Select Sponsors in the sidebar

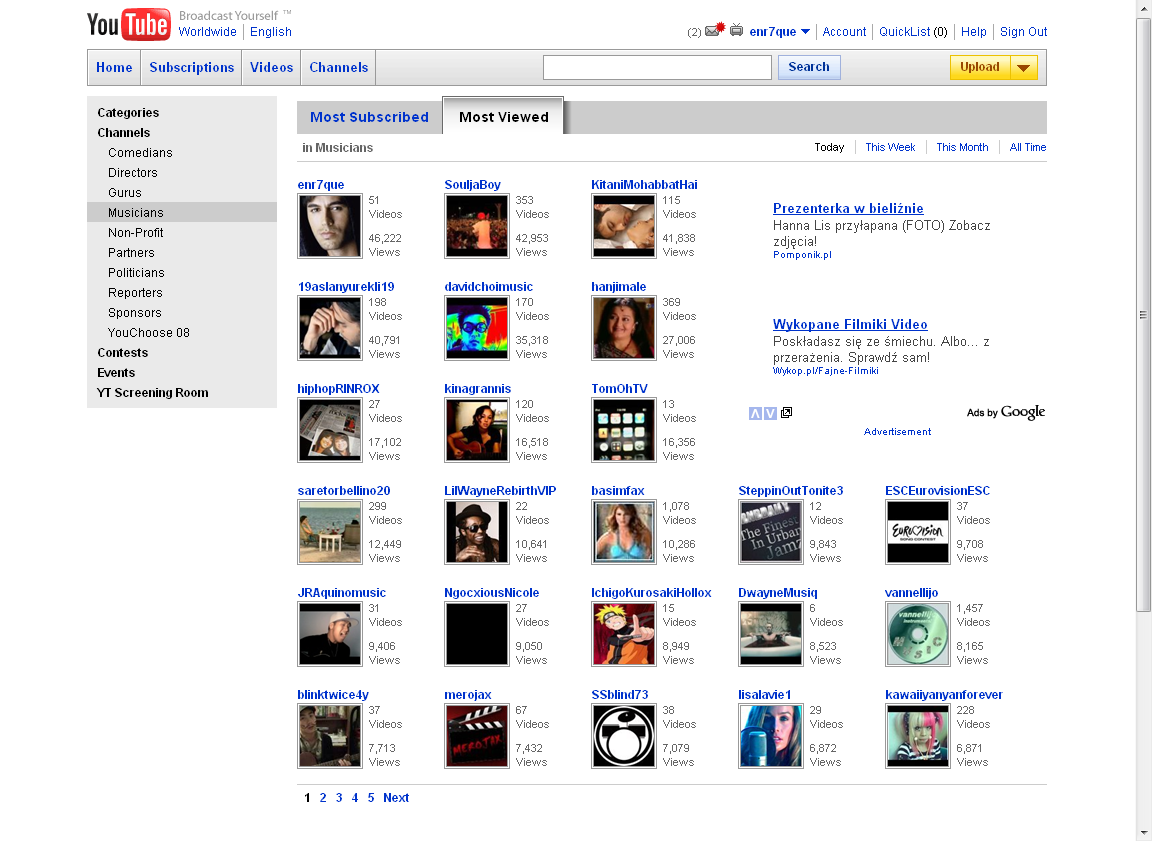pos(134,313)
